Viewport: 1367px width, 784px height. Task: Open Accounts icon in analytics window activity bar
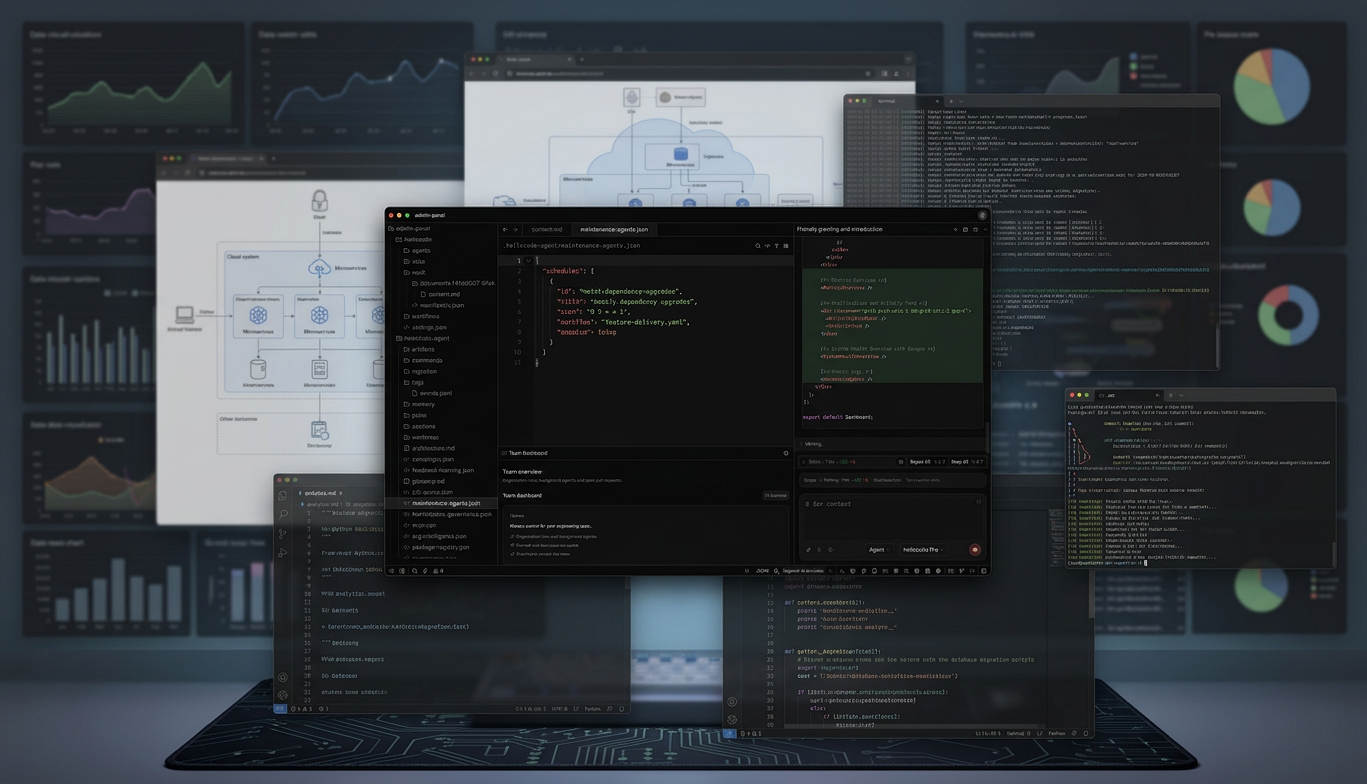pos(283,677)
